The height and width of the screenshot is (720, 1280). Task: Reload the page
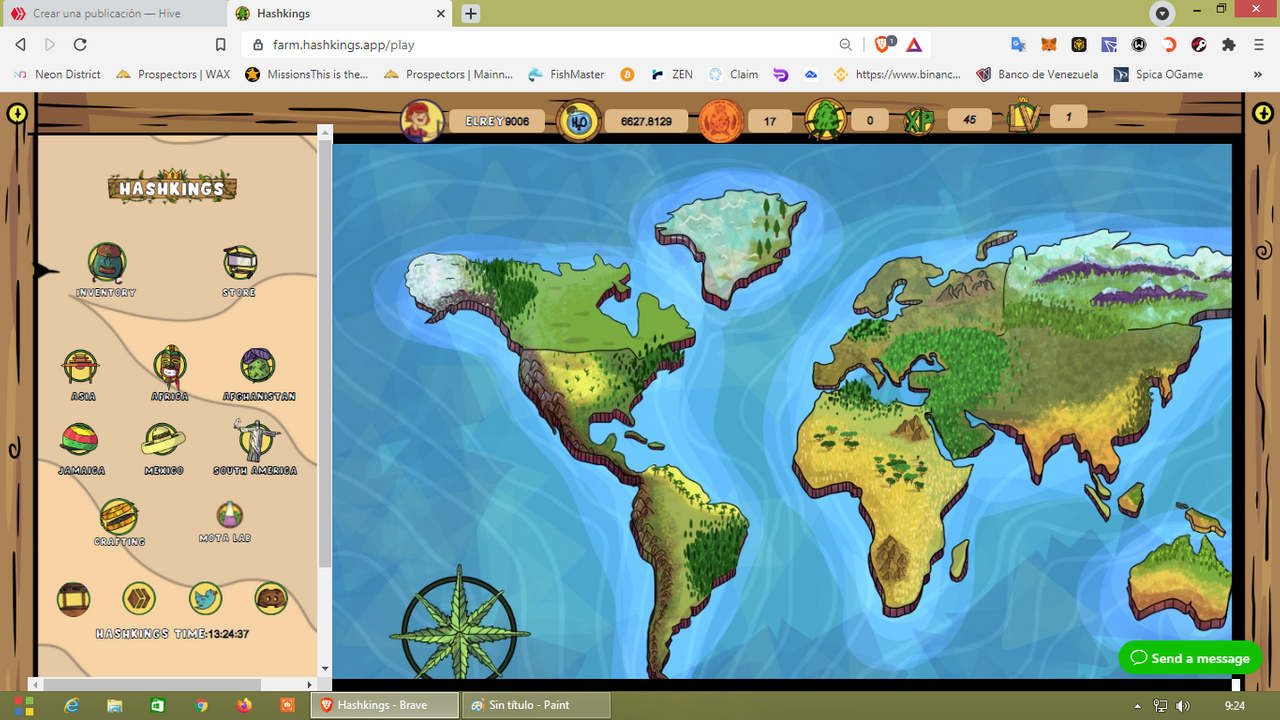click(x=80, y=45)
